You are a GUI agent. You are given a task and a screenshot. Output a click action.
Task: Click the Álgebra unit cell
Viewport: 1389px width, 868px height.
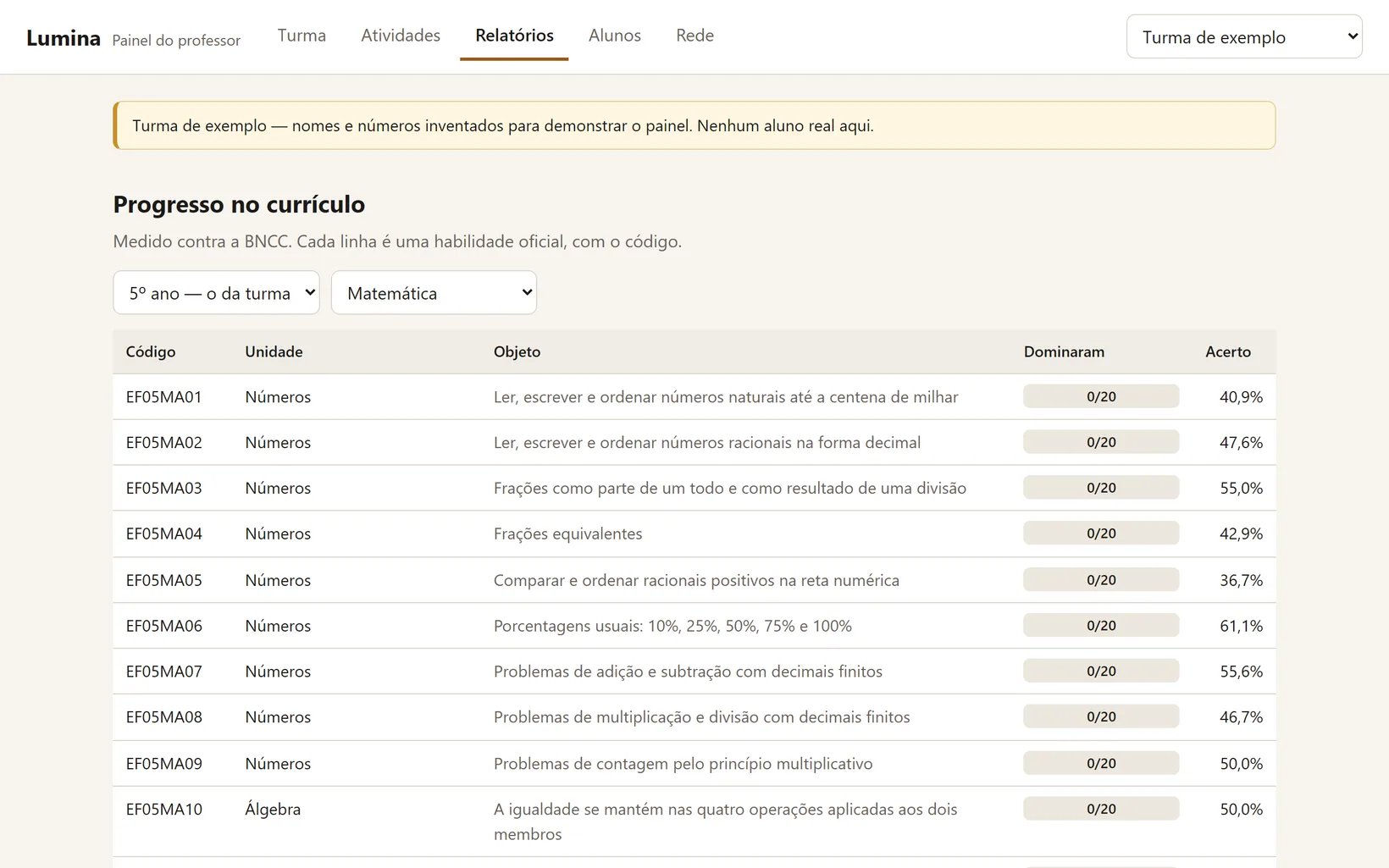click(273, 810)
